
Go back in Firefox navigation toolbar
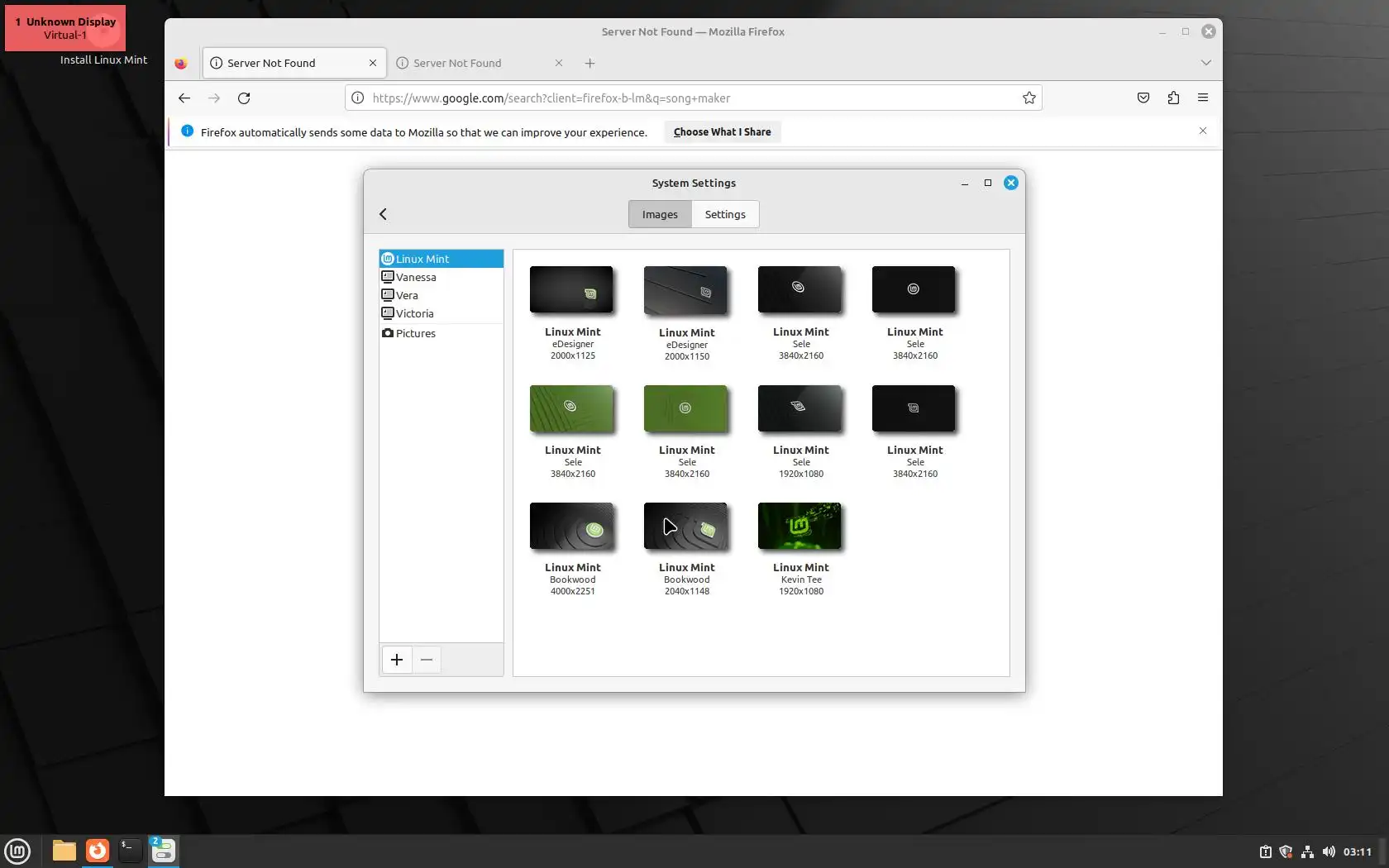(x=184, y=98)
